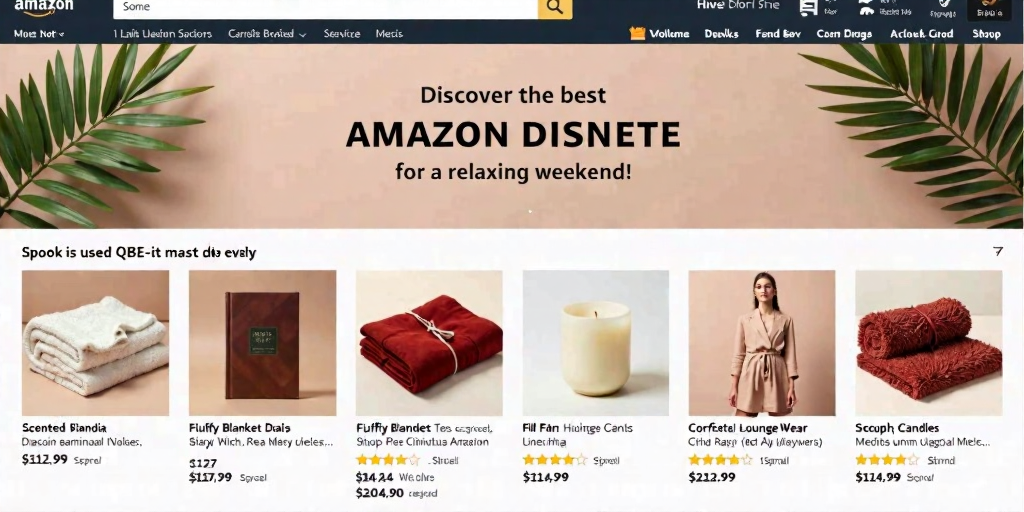Image resolution: width=1024 pixels, height=512 pixels.
Task: Click the 'Corfeetal Lounge Wear' product title
Action: click(747, 428)
